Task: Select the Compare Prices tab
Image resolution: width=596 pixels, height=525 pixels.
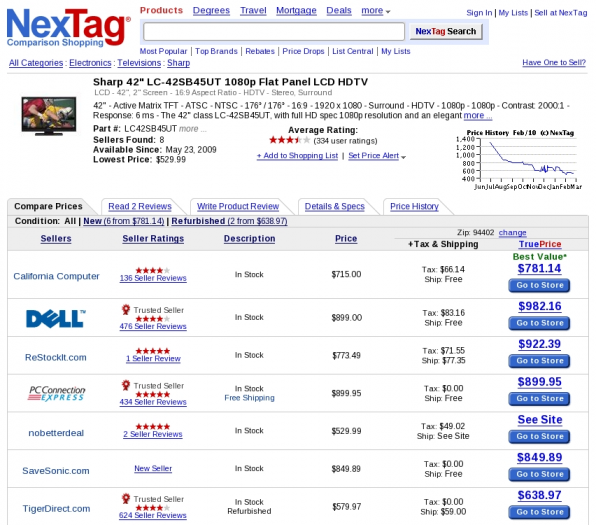Action: click(48, 206)
